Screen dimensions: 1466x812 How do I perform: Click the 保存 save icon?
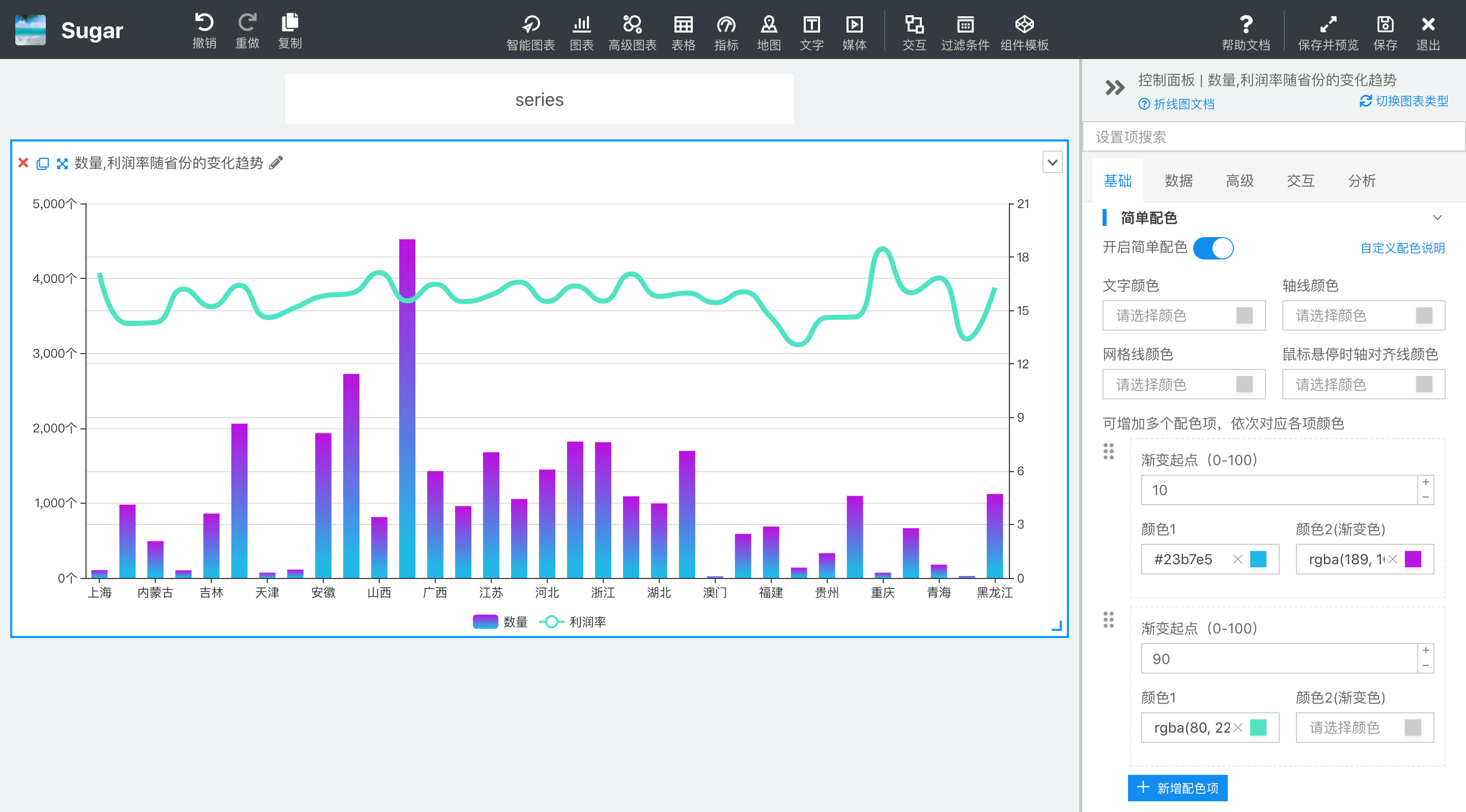pyautogui.click(x=1385, y=25)
